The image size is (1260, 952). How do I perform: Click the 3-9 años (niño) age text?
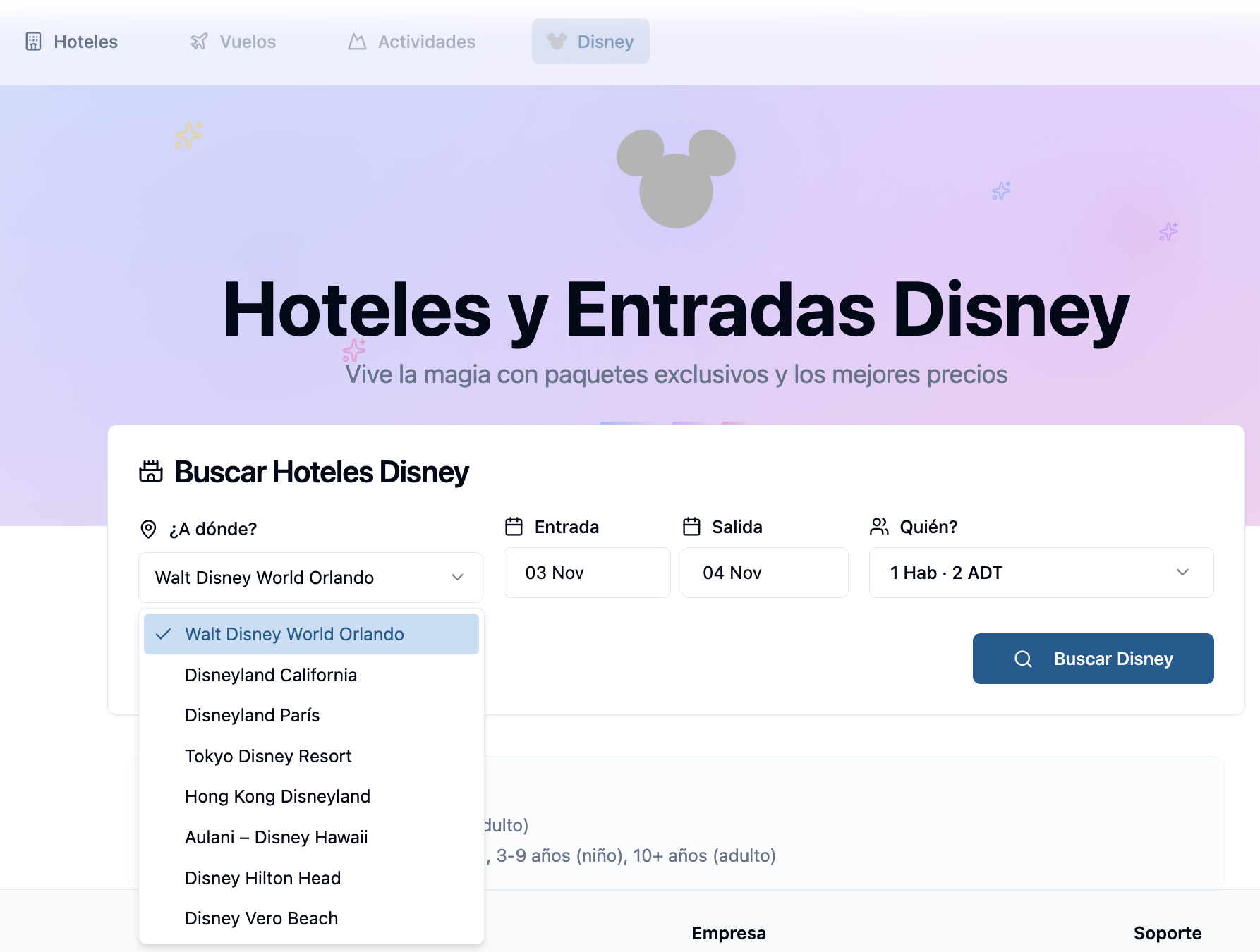(562, 855)
